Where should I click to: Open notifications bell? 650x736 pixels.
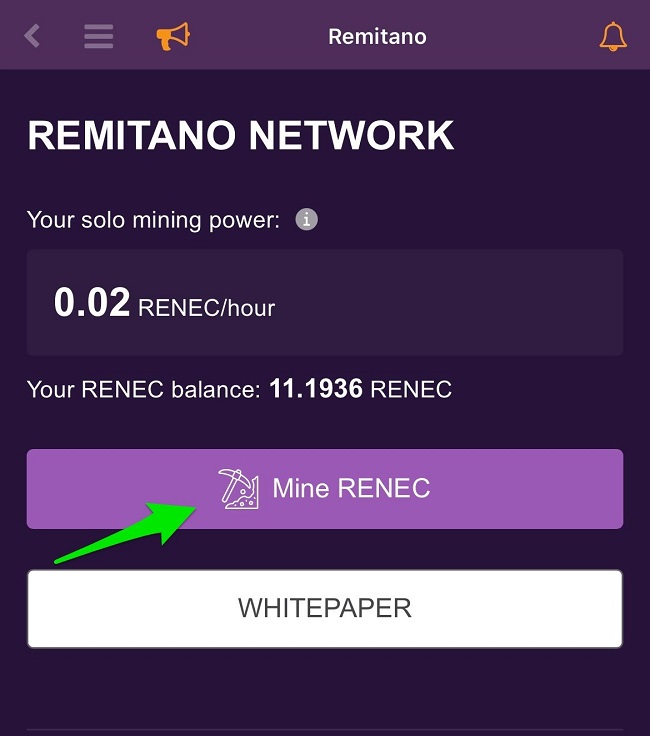click(x=612, y=37)
